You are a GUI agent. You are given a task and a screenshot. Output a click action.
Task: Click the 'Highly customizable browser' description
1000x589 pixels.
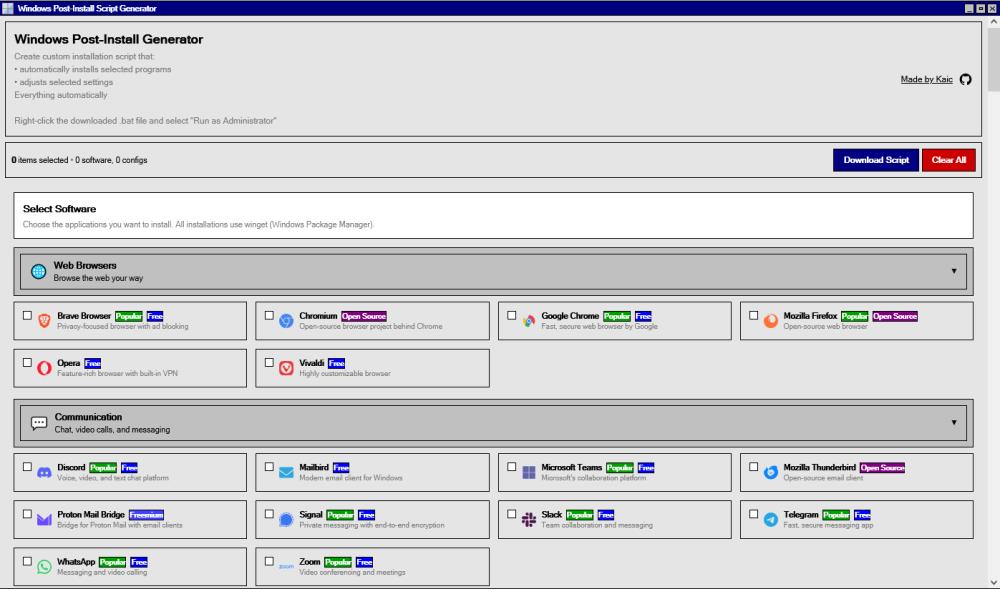click(344, 374)
